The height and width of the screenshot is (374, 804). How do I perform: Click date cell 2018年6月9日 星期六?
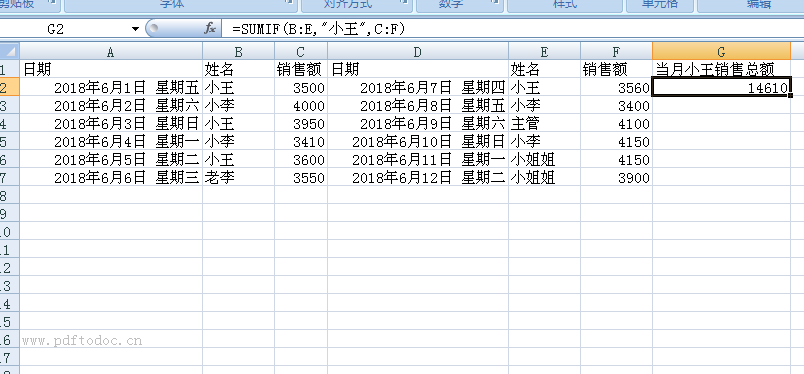coord(418,124)
